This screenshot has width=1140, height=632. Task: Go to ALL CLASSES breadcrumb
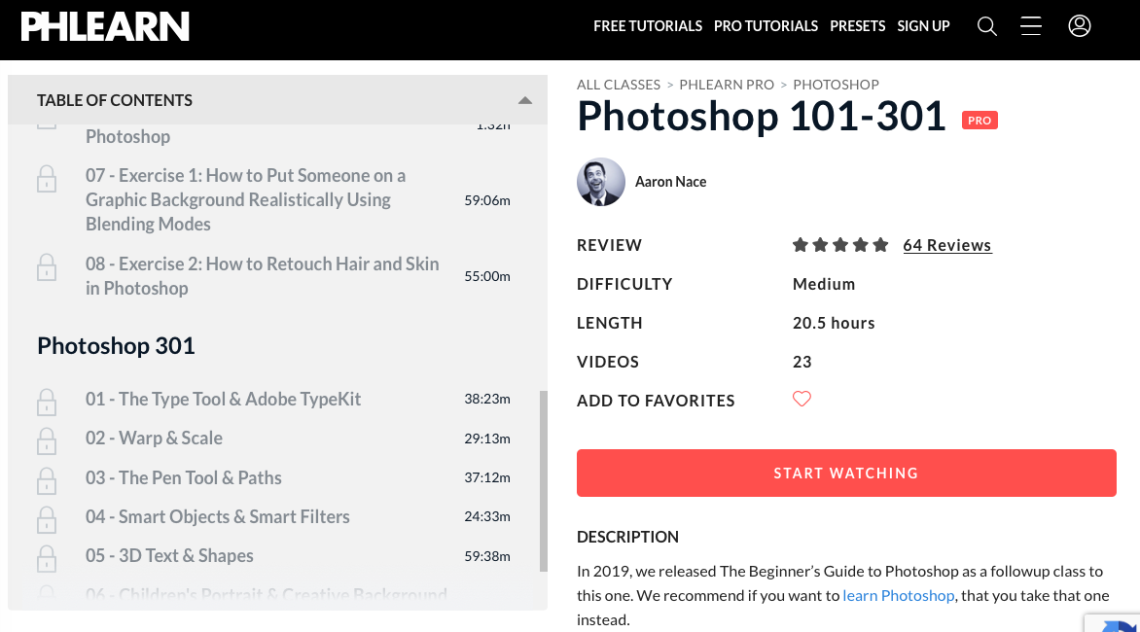[619, 84]
